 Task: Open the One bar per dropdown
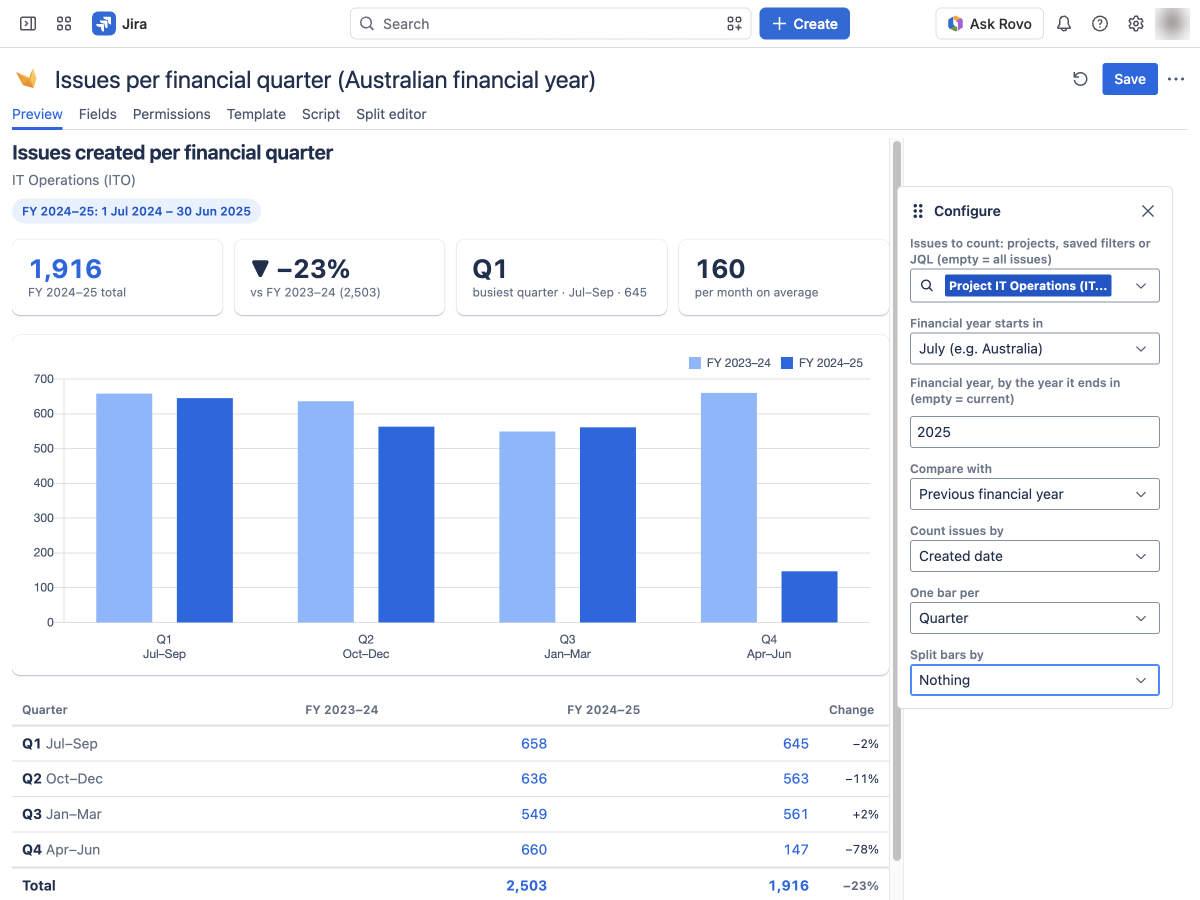coord(1035,618)
